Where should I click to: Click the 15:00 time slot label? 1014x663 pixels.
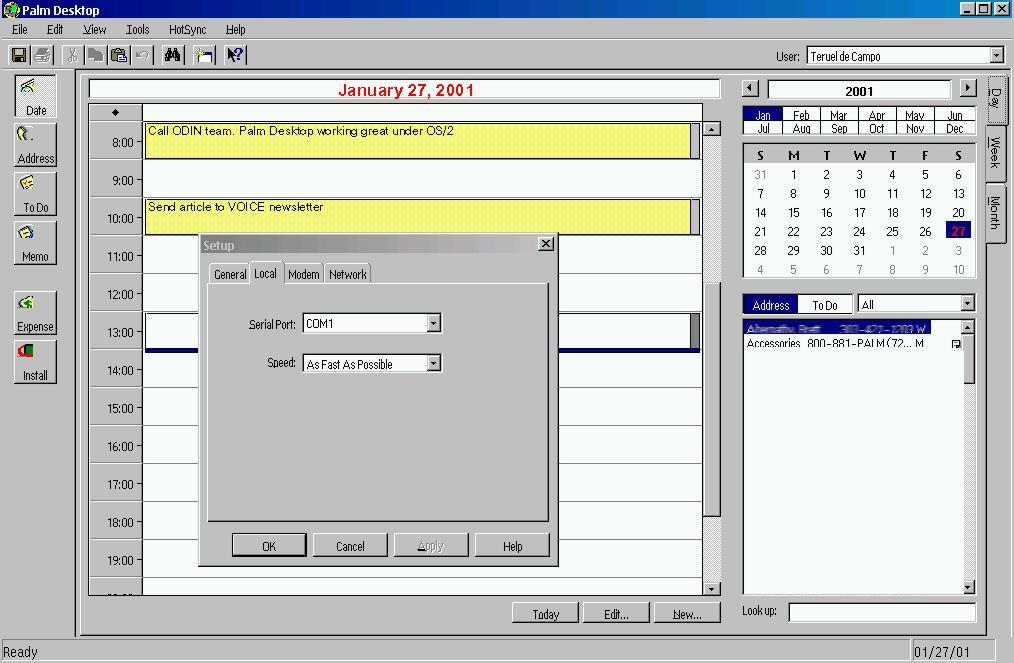[x=120, y=408]
